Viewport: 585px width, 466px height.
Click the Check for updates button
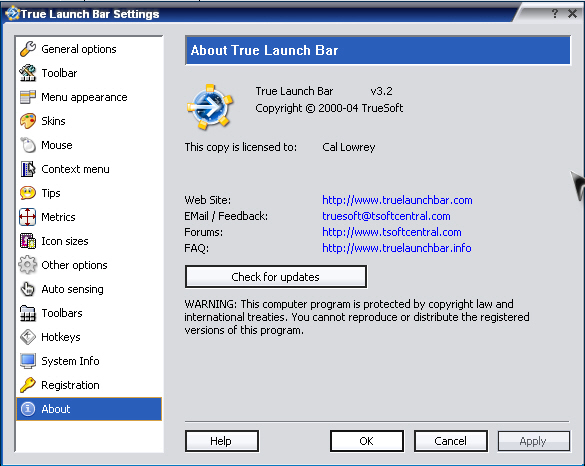click(276, 277)
